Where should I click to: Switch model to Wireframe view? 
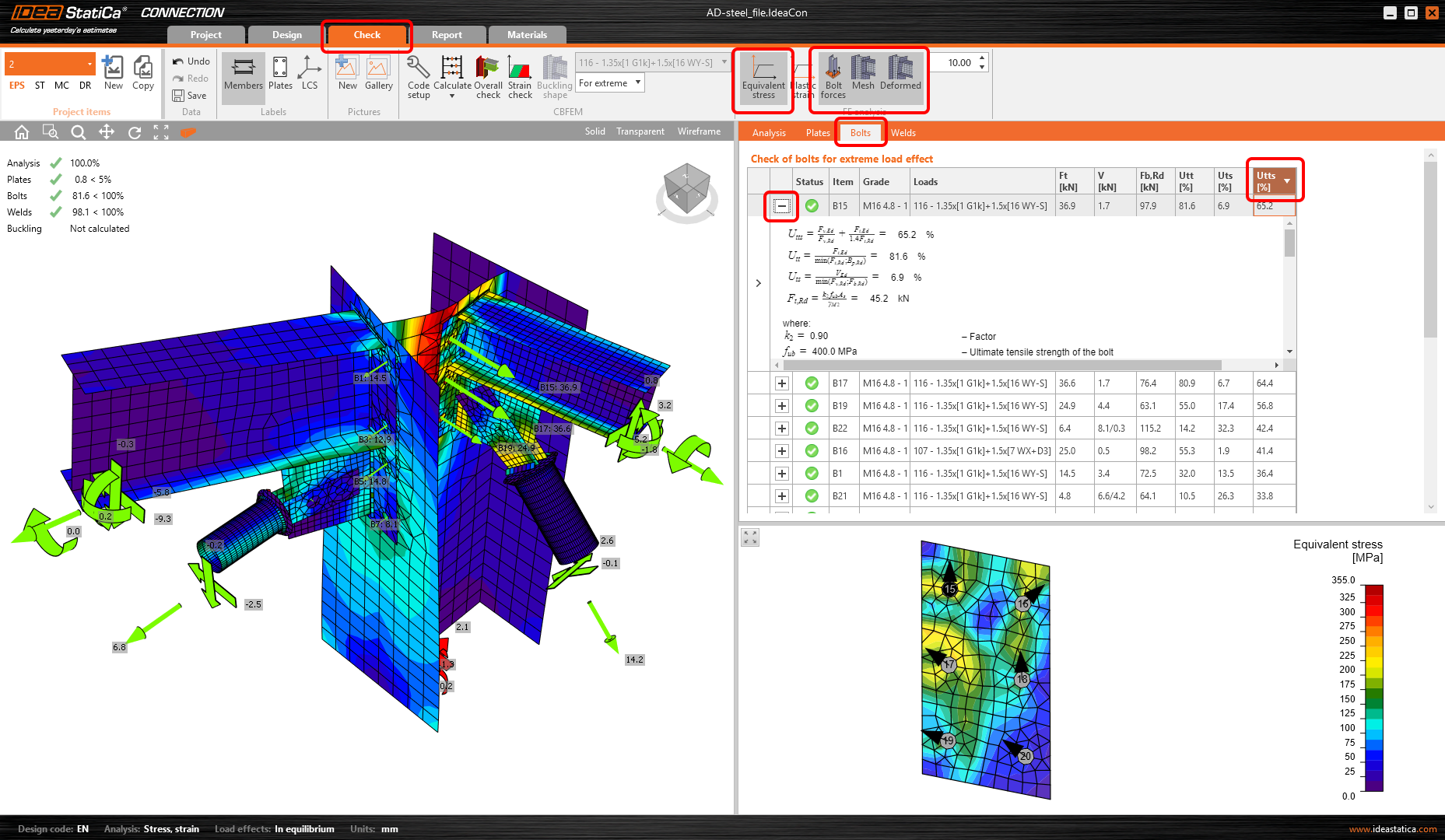(699, 131)
